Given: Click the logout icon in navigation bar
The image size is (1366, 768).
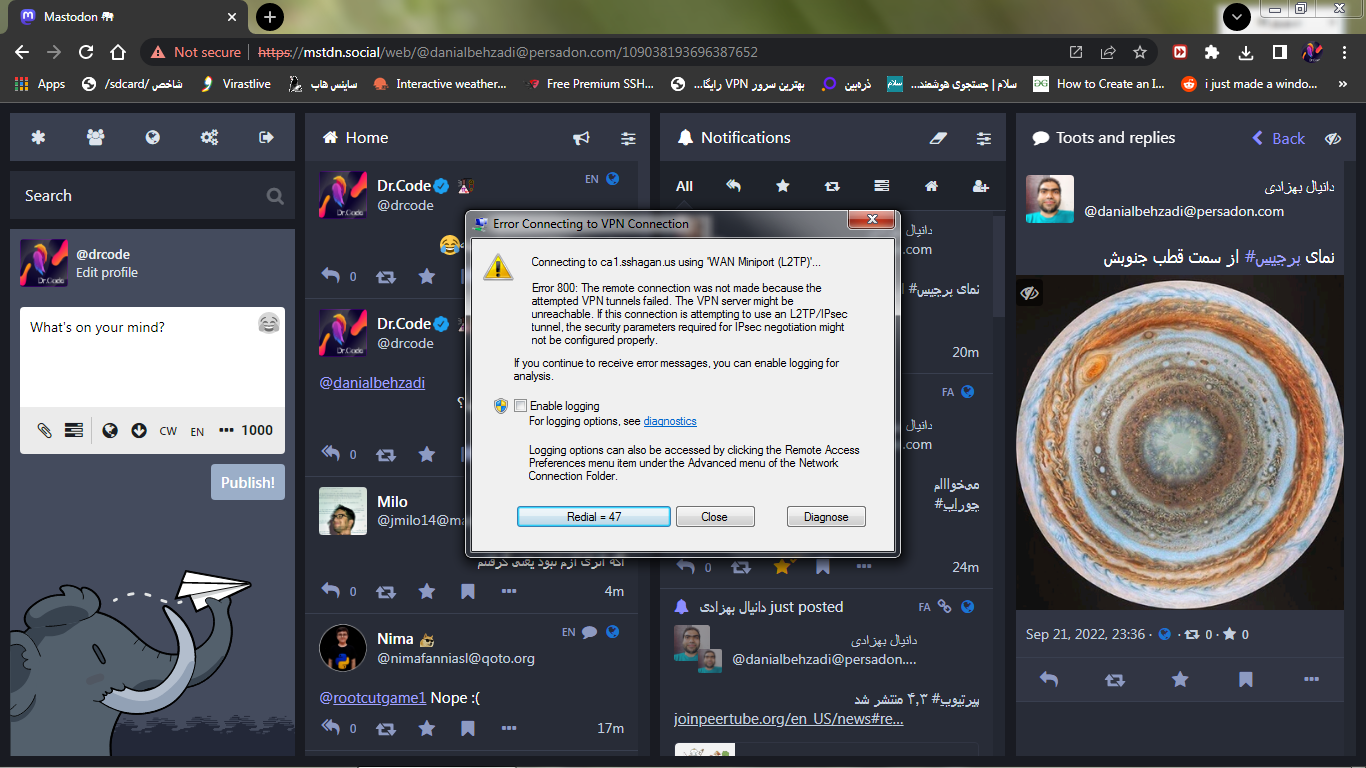Looking at the screenshot, I should click(x=266, y=138).
